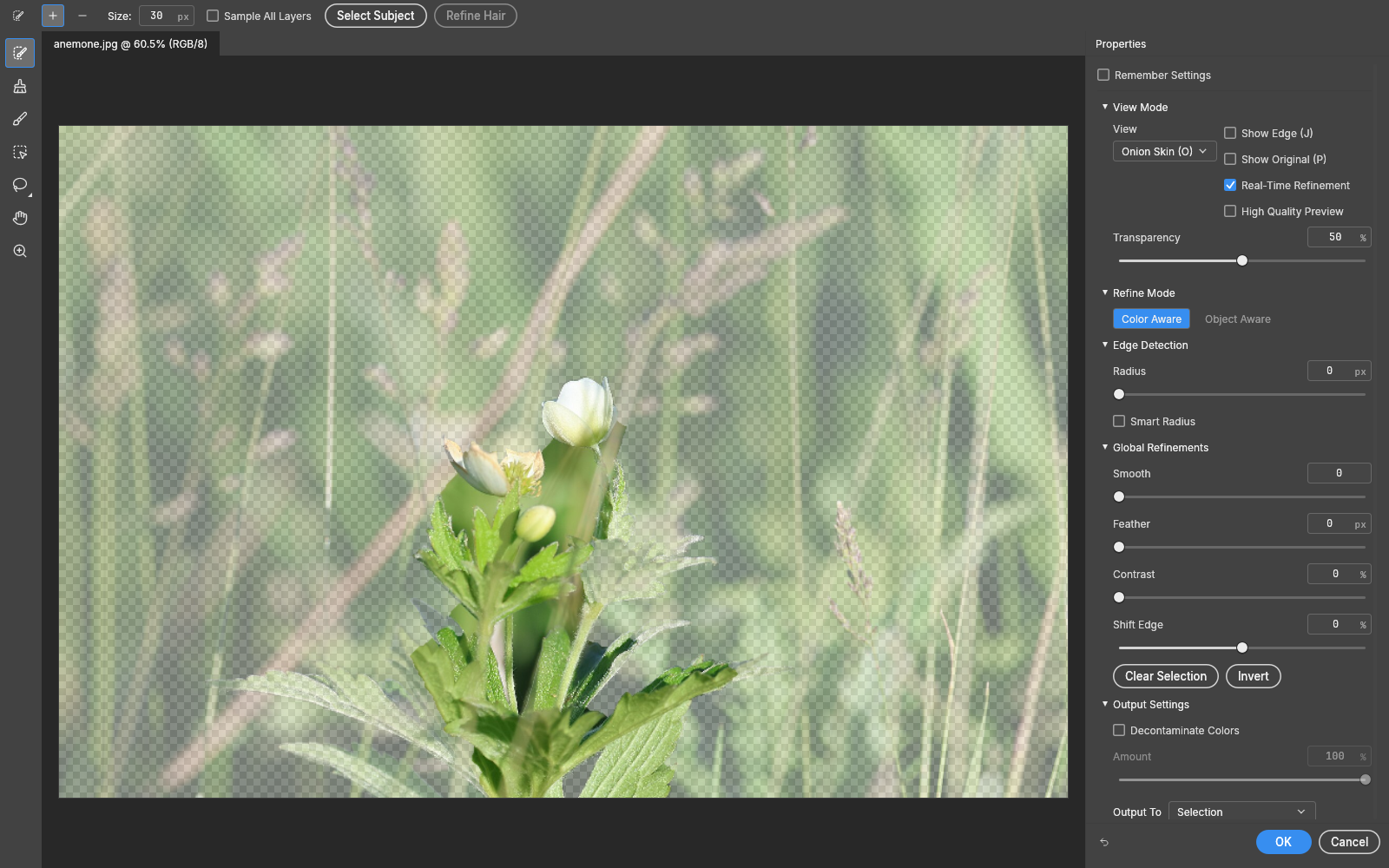Select the Refine Edge Brush tool
This screenshot has width=1389, height=868.
tap(20, 86)
